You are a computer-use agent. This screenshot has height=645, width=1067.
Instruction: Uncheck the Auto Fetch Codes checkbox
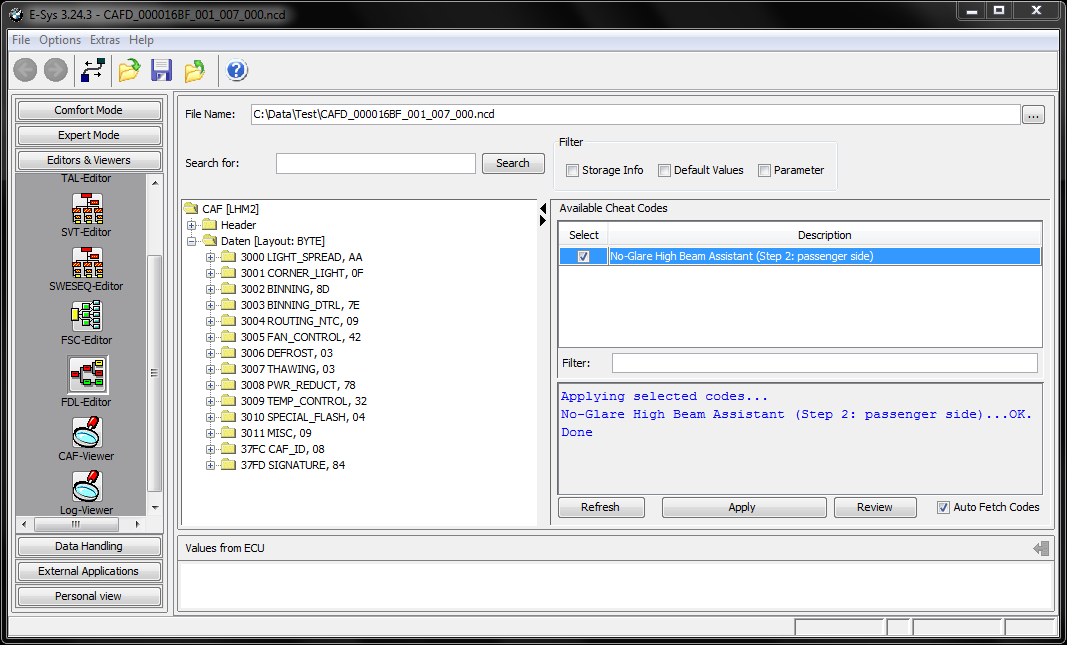click(943, 508)
